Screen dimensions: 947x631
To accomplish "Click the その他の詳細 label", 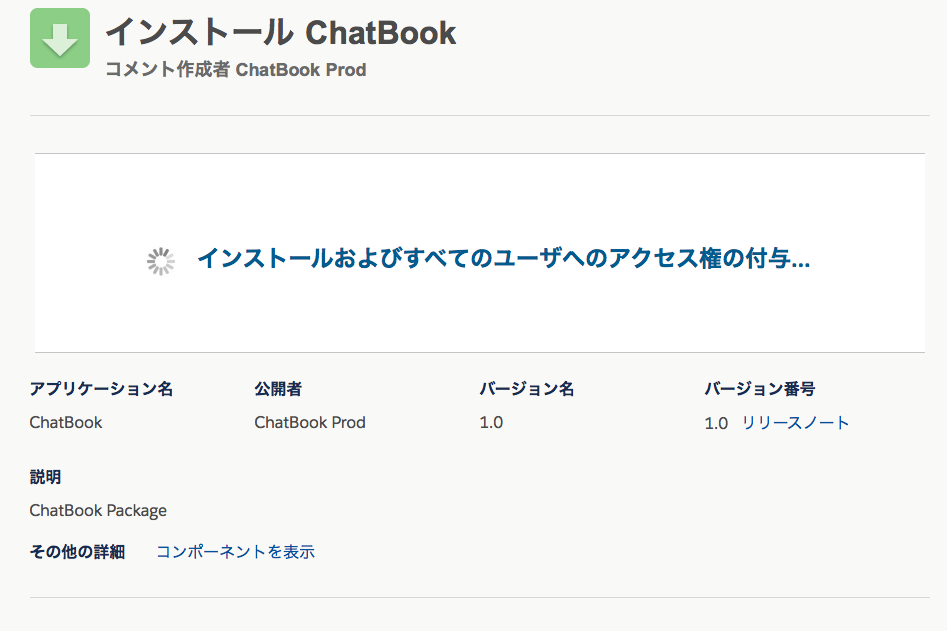I will click(x=77, y=552).
